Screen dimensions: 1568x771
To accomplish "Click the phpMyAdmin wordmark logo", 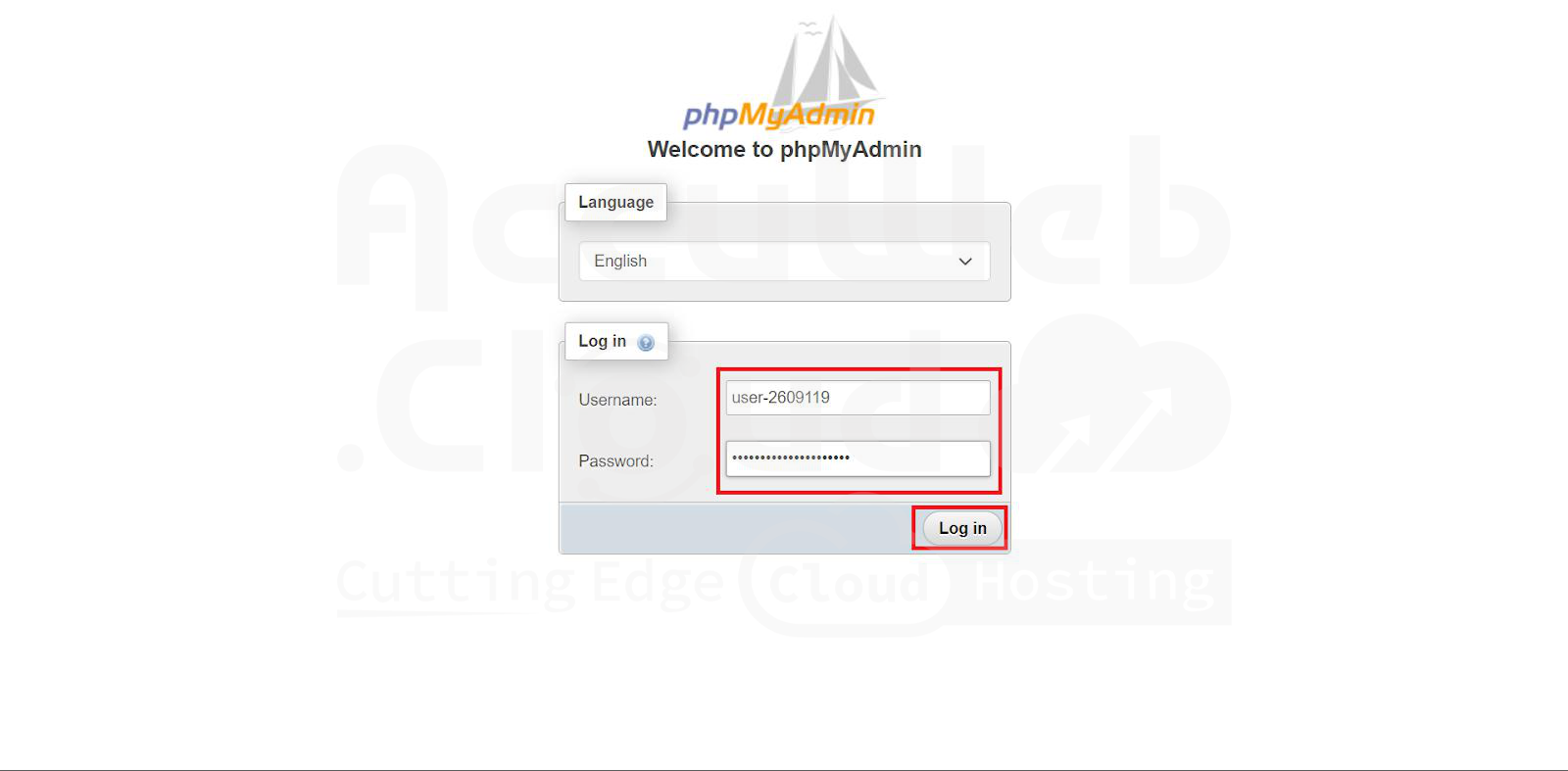I will pos(779,115).
